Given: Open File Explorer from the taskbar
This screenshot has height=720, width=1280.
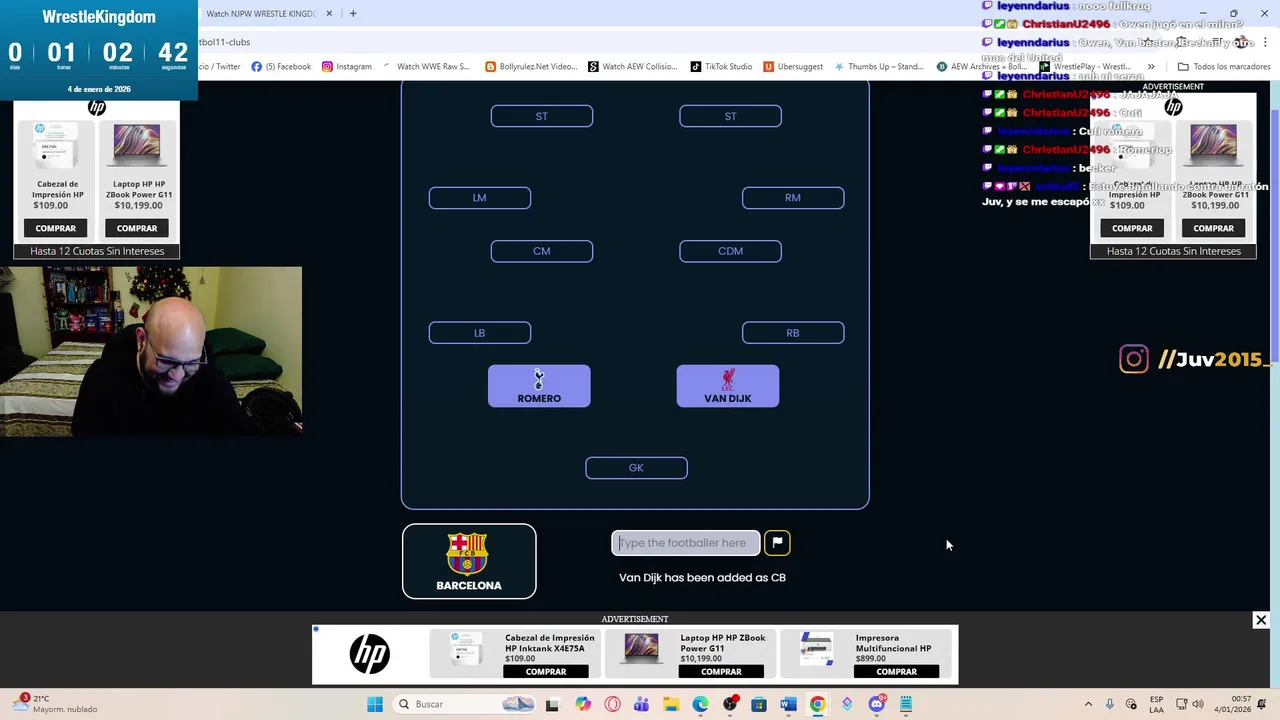Looking at the screenshot, I should coord(671,704).
